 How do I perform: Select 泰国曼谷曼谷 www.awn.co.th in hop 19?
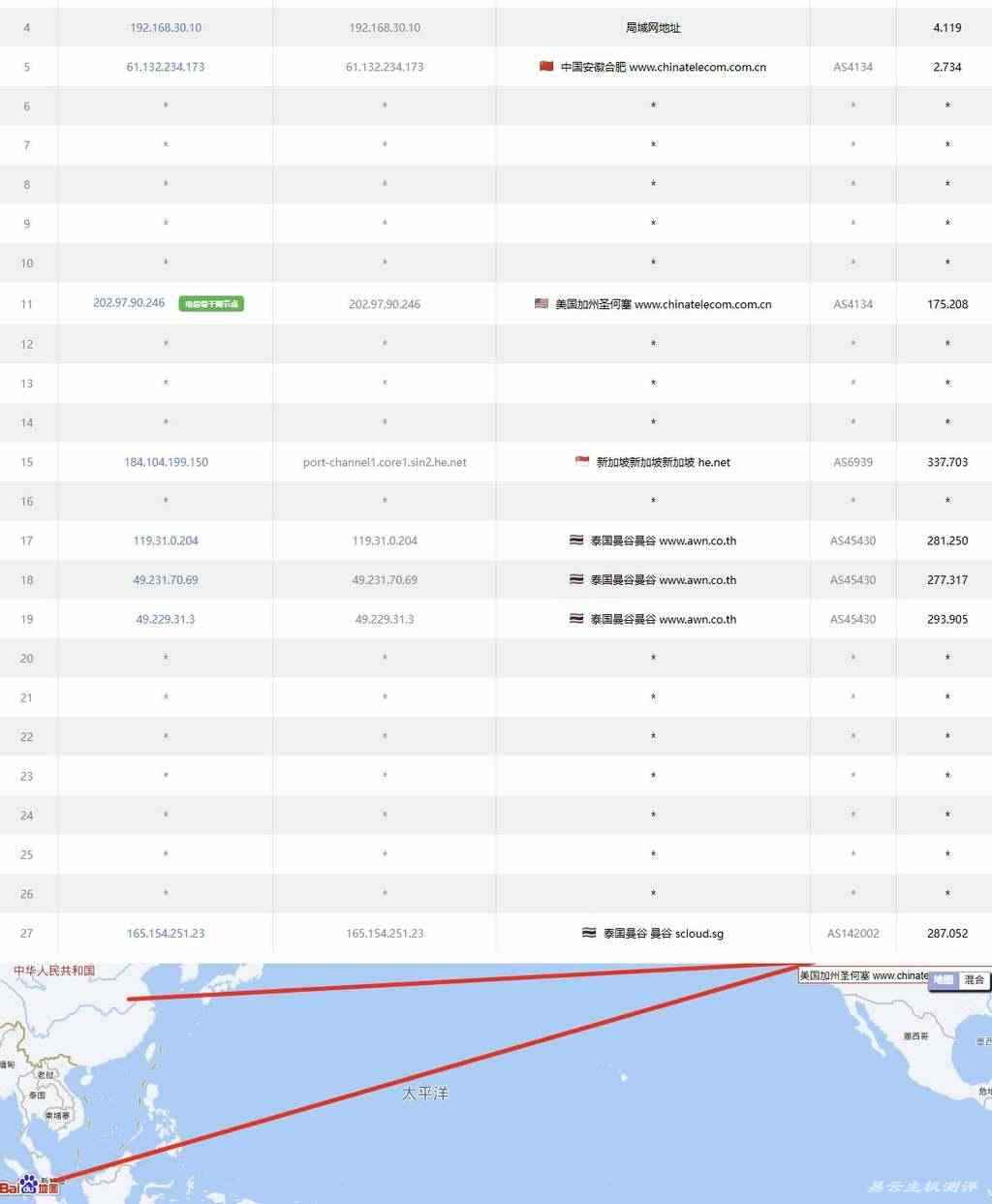[664, 619]
